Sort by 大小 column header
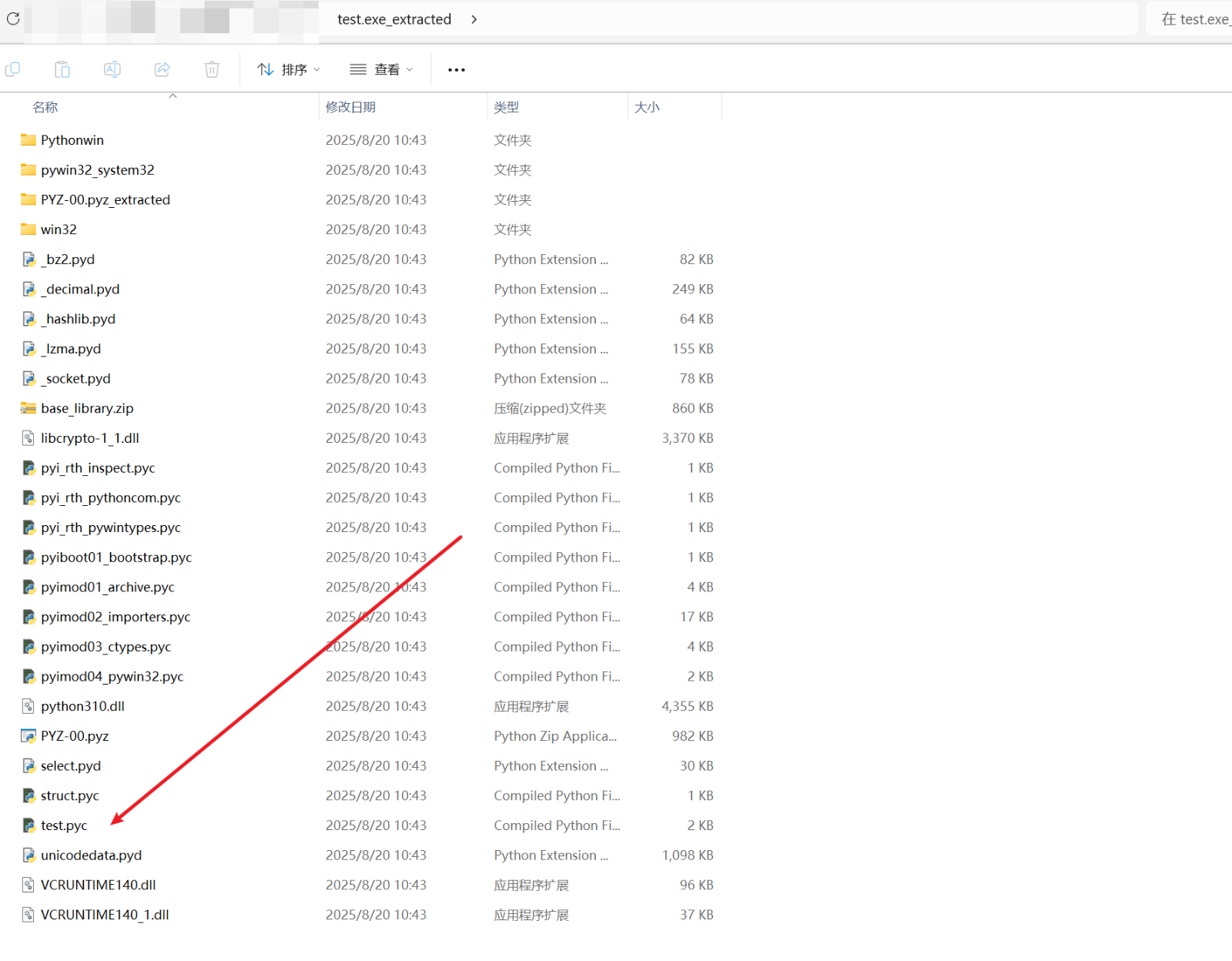The height and width of the screenshot is (961, 1232). (x=647, y=107)
